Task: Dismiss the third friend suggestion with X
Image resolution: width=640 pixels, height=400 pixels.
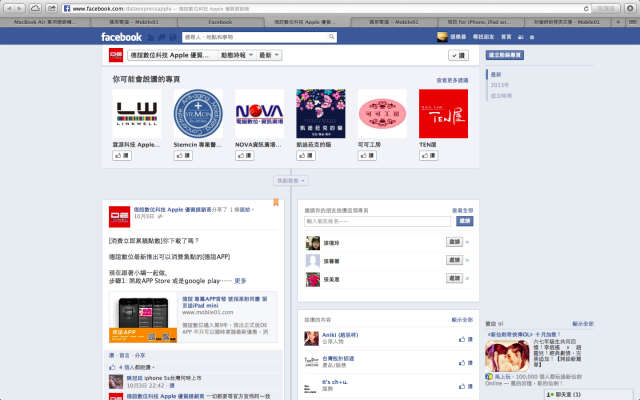Action: pos(467,278)
